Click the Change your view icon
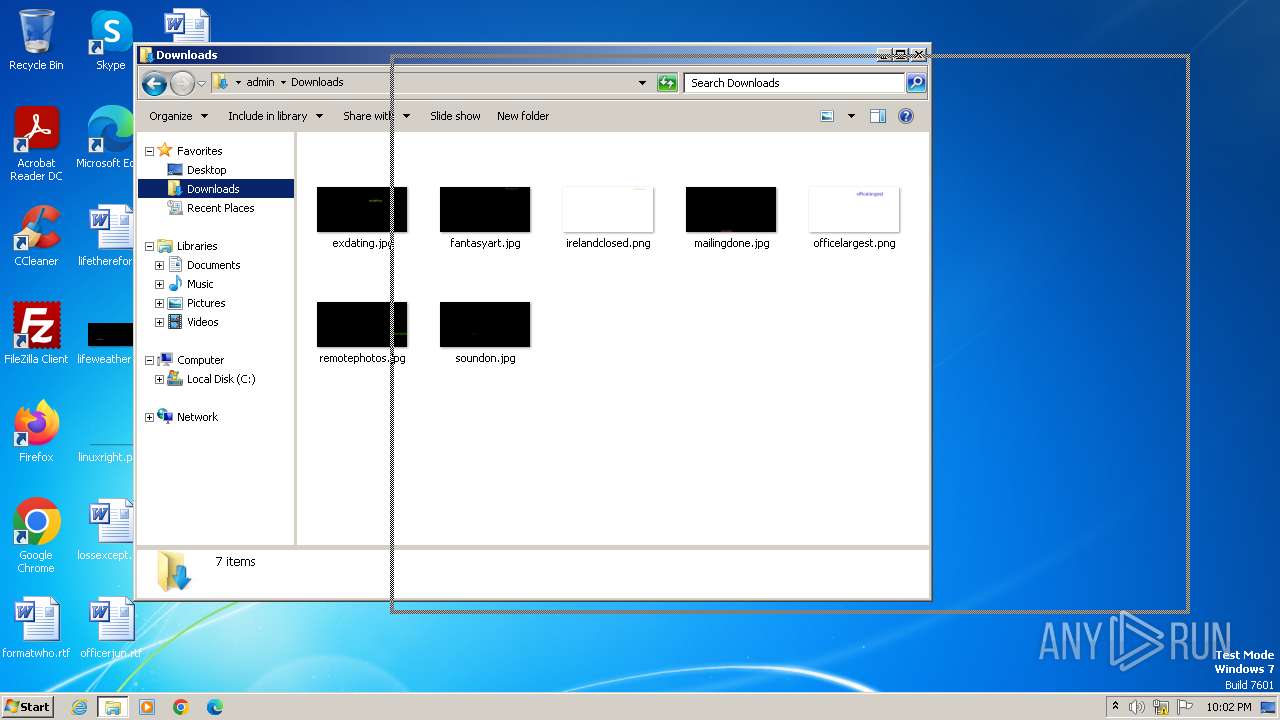The image size is (1280, 720). [x=827, y=116]
